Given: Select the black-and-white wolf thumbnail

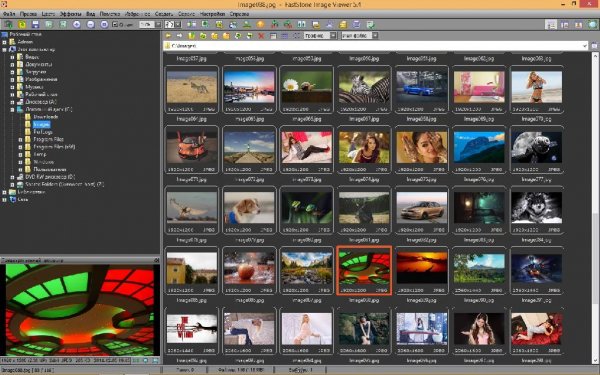Looking at the screenshot, I should [x=536, y=210].
